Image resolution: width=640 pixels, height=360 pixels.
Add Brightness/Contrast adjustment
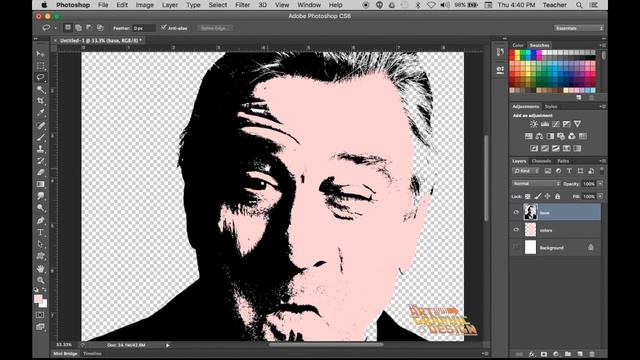(x=533, y=124)
